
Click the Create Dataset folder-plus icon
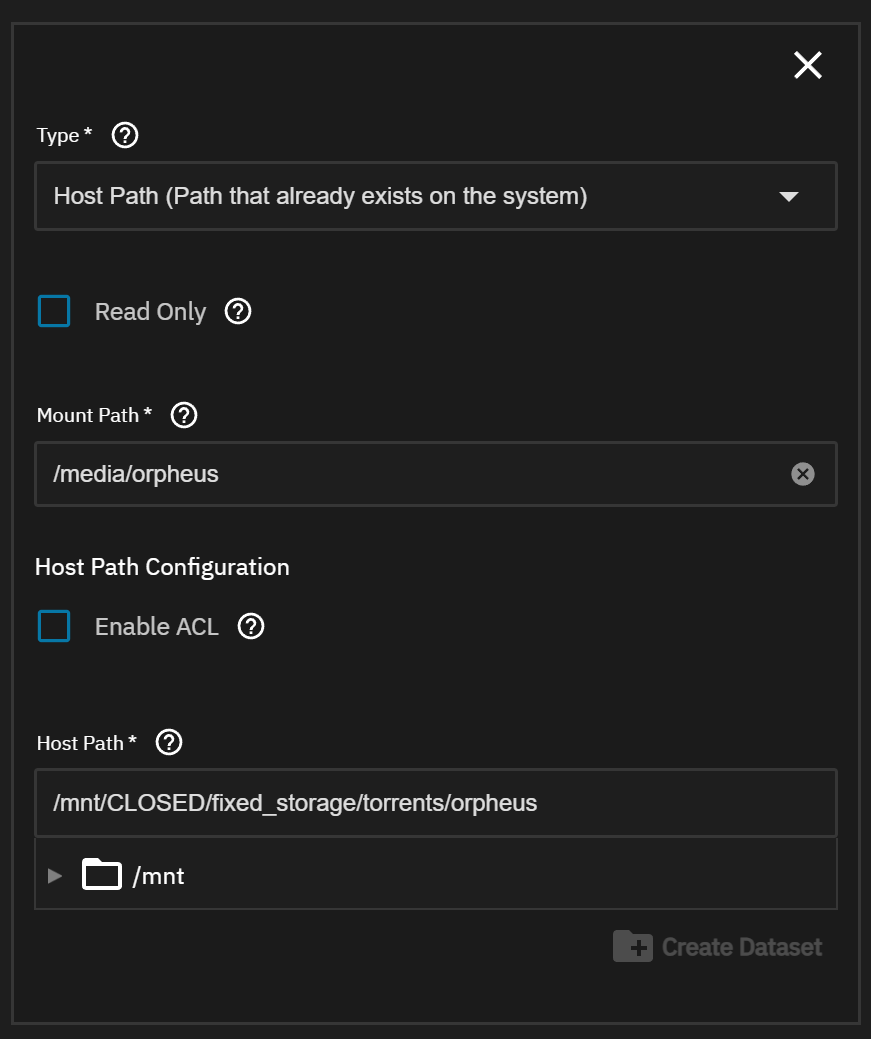(632, 946)
